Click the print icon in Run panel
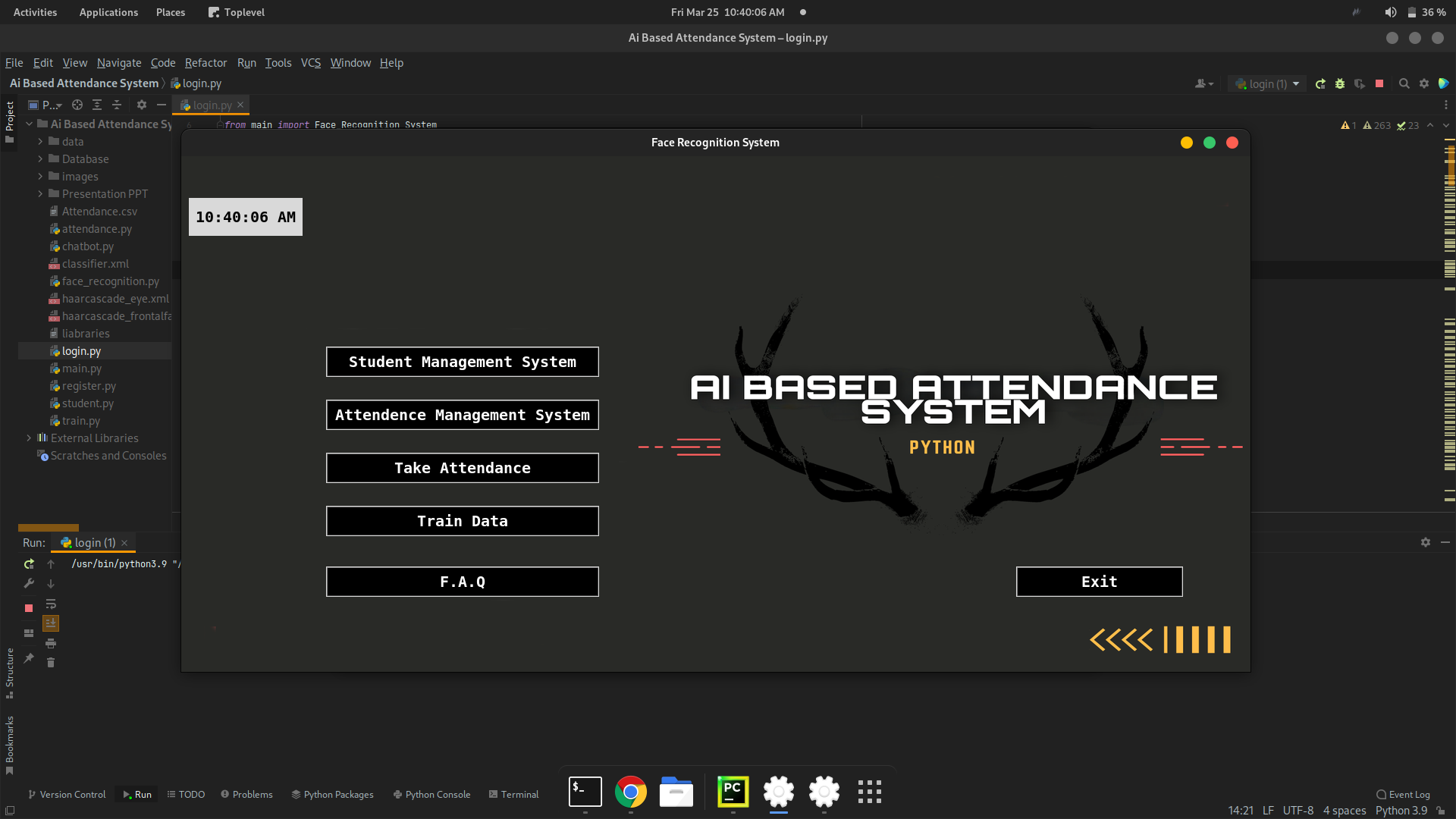The height and width of the screenshot is (819, 1456). click(x=51, y=643)
